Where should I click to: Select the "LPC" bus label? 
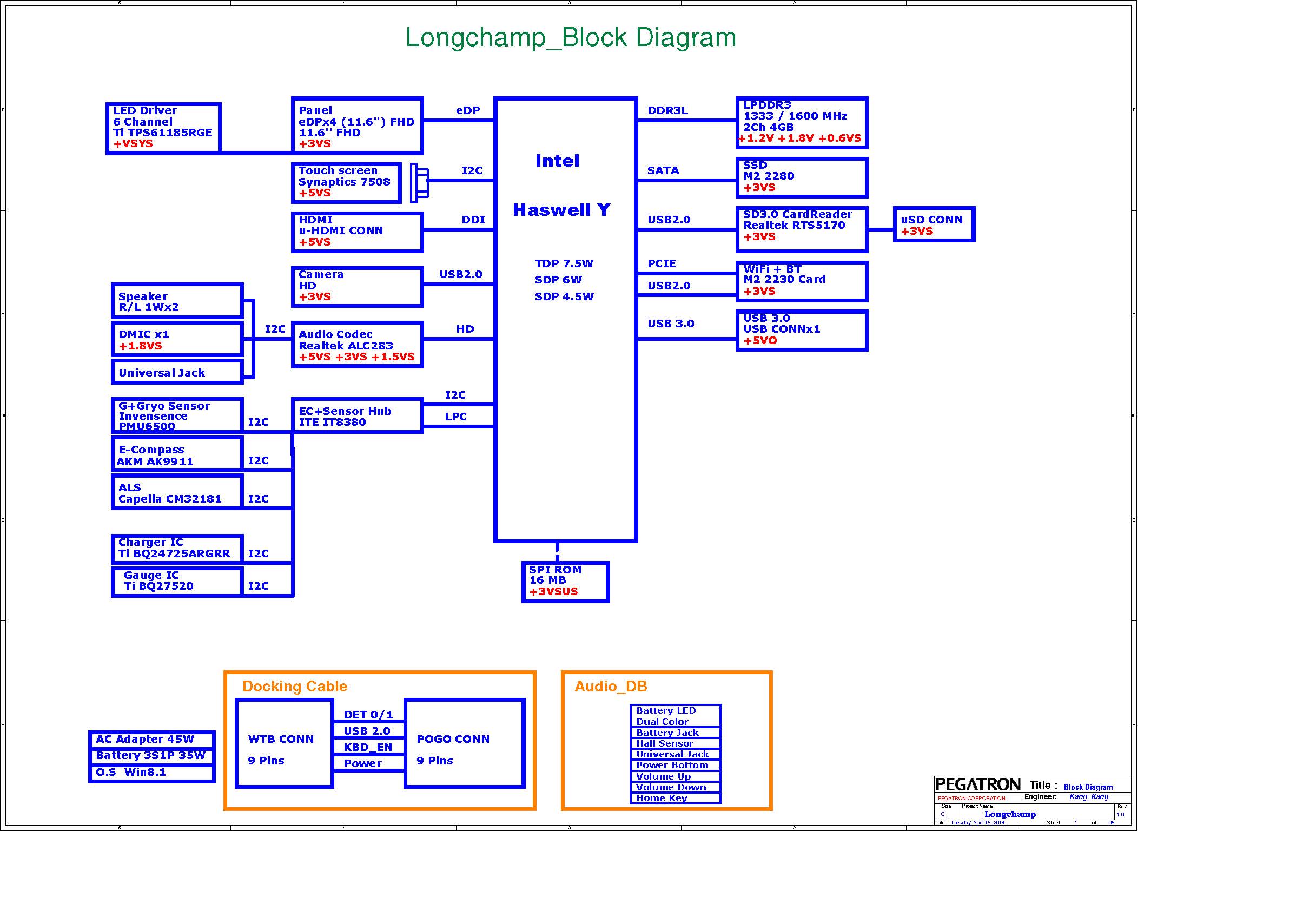pyautogui.click(x=455, y=417)
